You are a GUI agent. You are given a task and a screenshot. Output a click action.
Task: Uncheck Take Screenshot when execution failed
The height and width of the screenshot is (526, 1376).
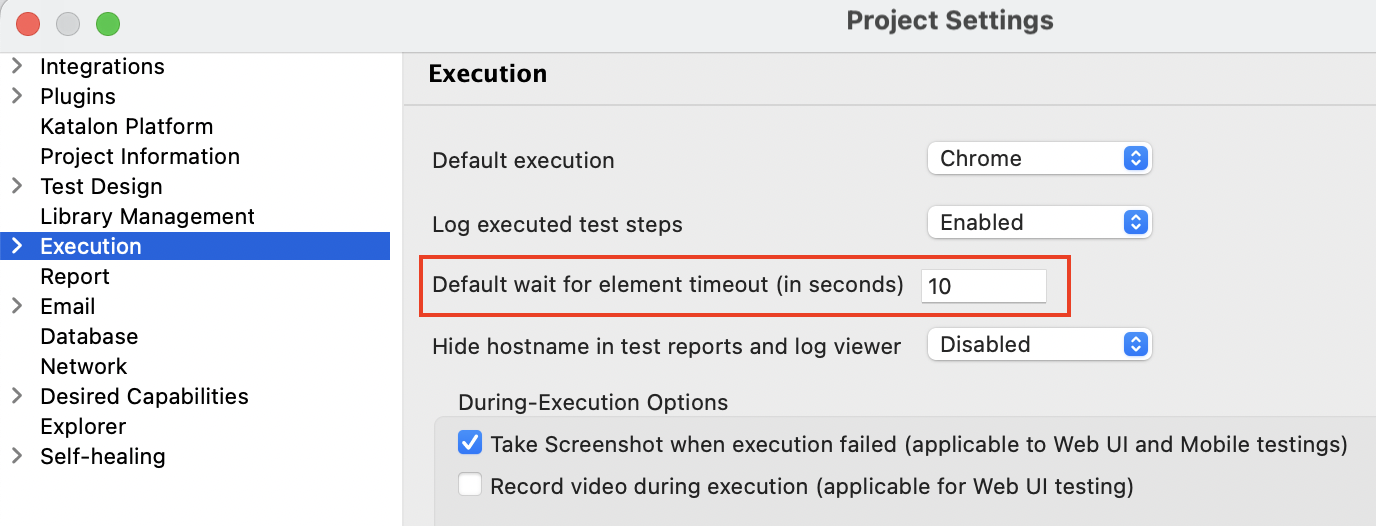pos(470,443)
